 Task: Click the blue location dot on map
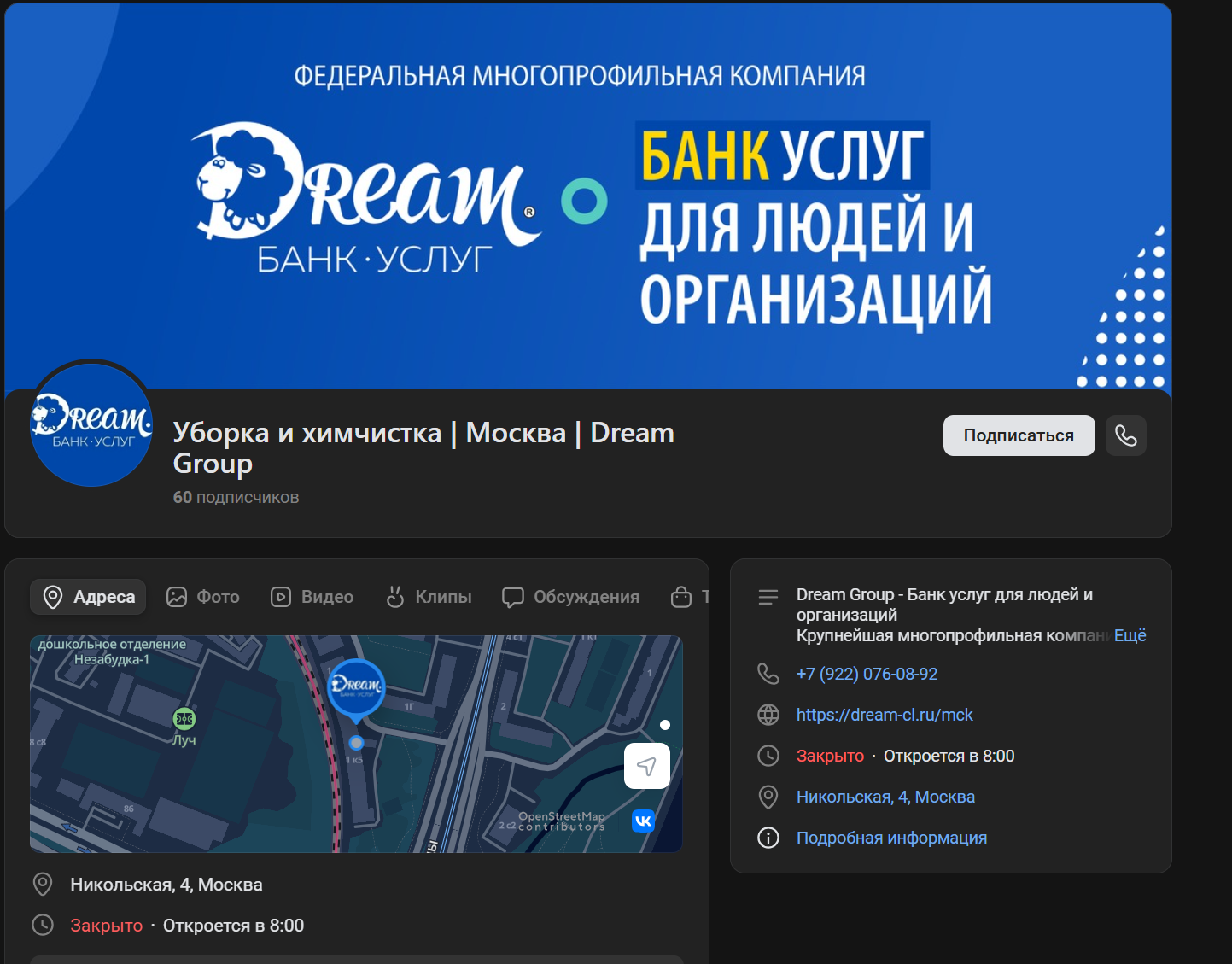[x=357, y=743]
